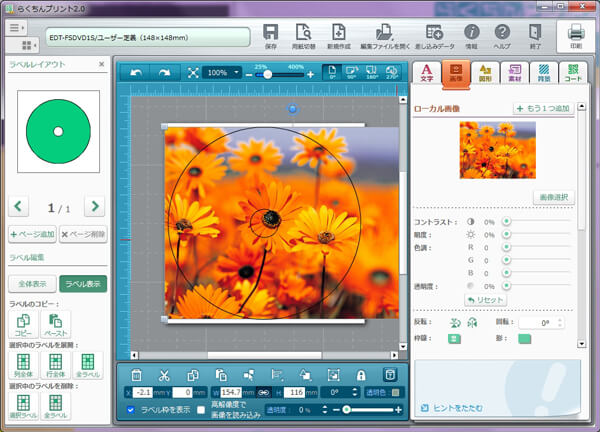The image size is (600, 432).
Task: Switch to the 文字 text tab
Action: [426, 72]
